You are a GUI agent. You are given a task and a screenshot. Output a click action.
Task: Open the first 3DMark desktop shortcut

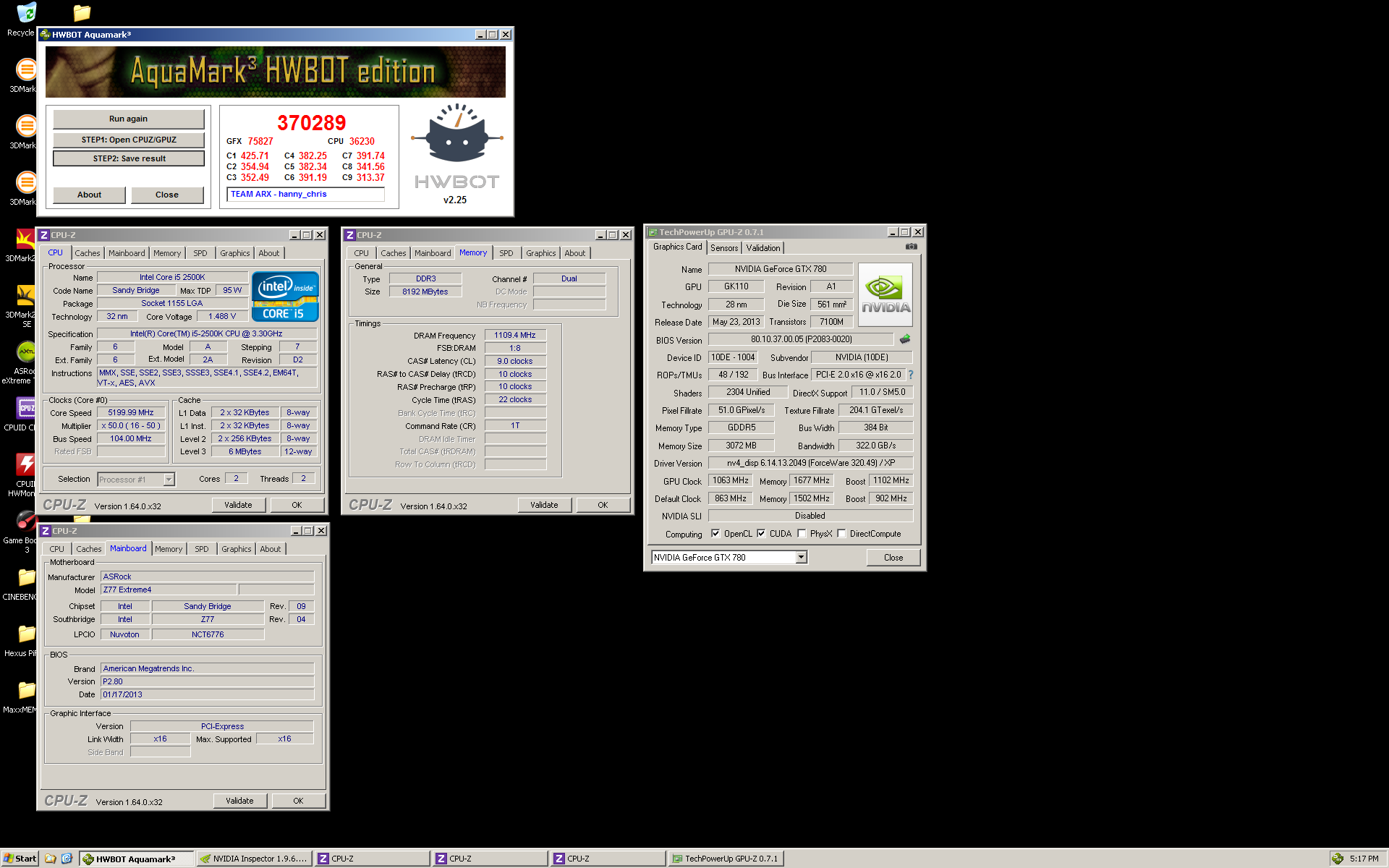(x=26, y=69)
